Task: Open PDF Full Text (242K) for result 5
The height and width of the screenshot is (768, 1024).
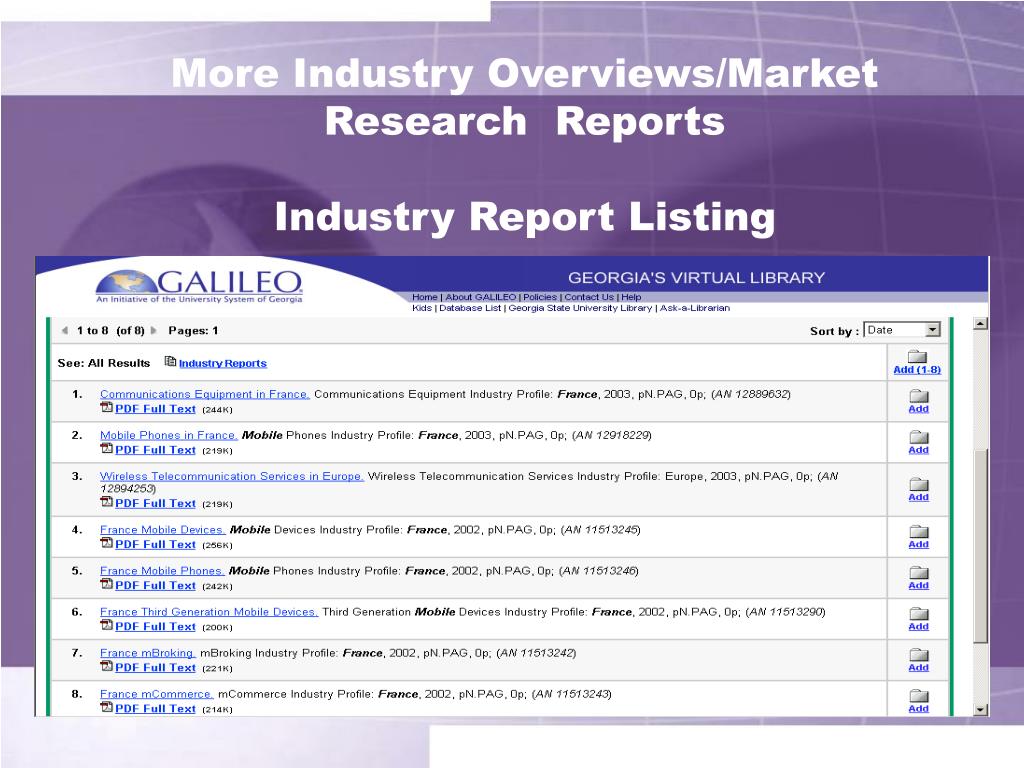Action: click(x=155, y=586)
